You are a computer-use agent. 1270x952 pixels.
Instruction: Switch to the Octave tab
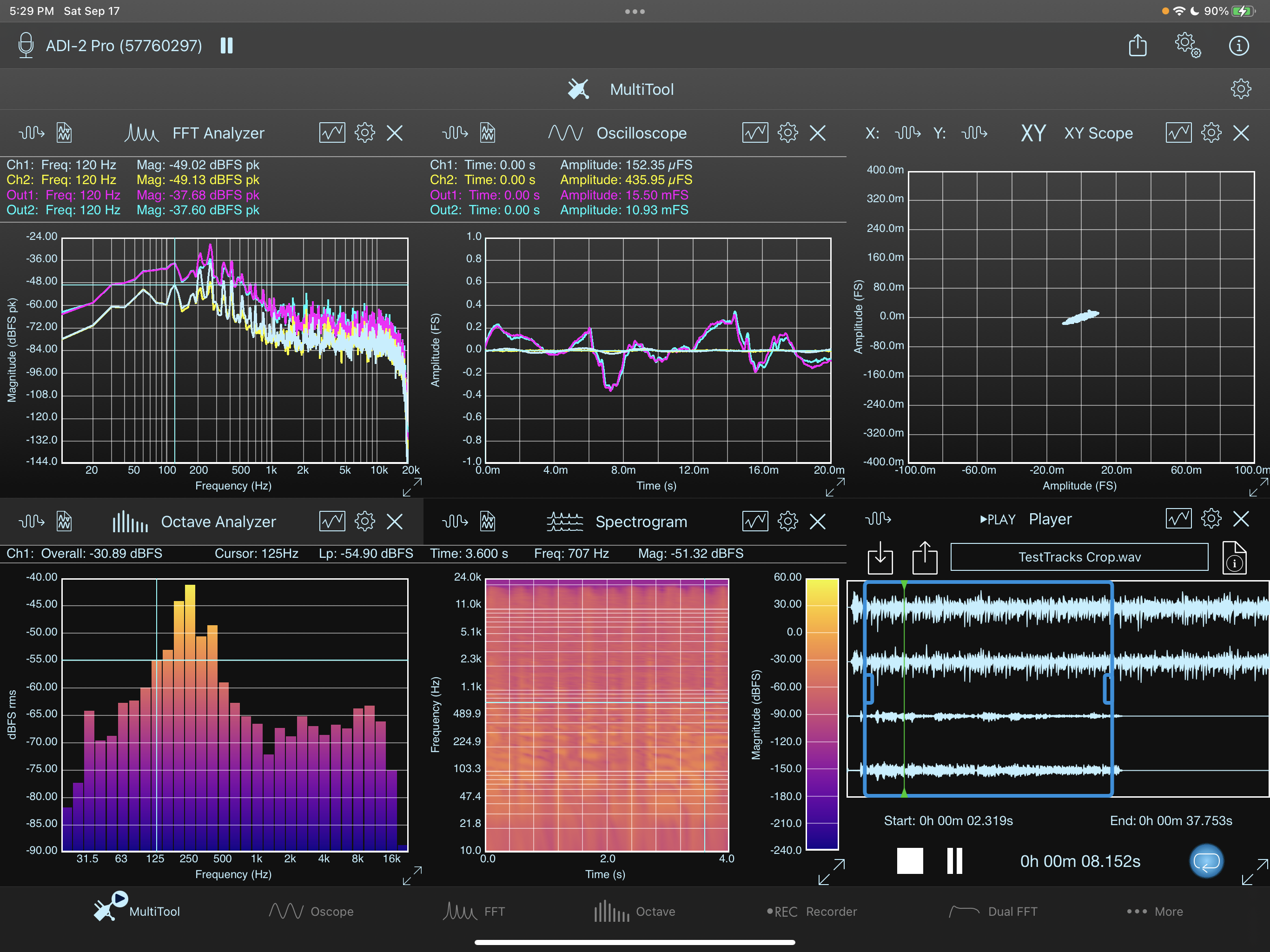click(x=635, y=911)
